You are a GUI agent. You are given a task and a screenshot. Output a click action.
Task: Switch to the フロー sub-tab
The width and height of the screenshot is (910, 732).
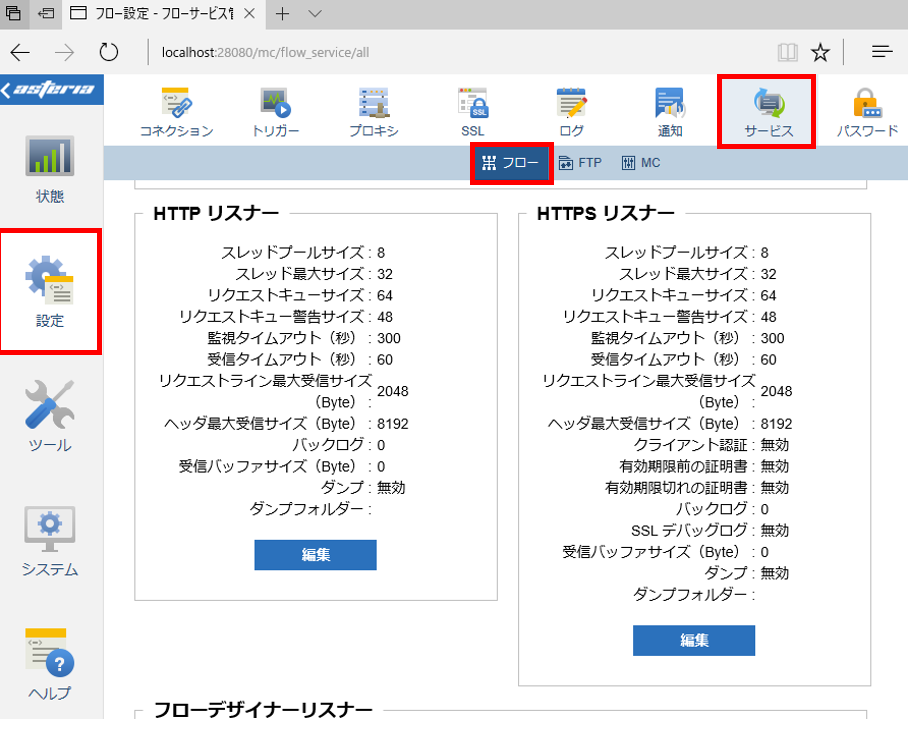[511, 163]
